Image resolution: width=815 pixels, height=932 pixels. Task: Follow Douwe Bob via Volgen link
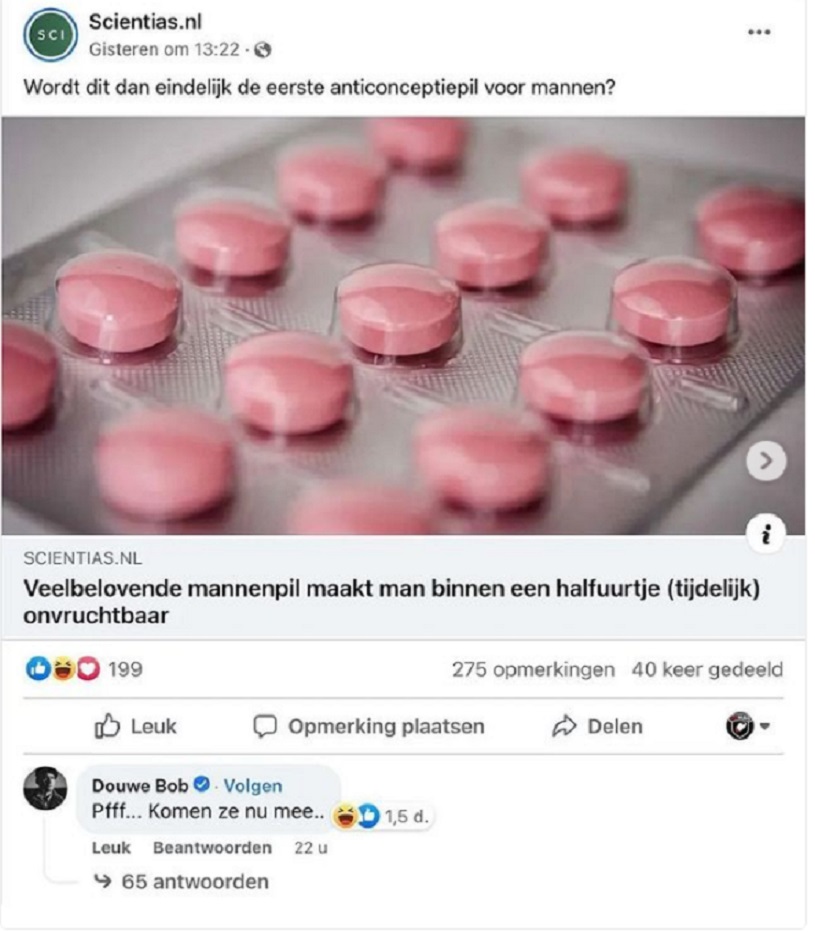pyautogui.click(x=252, y=786)
